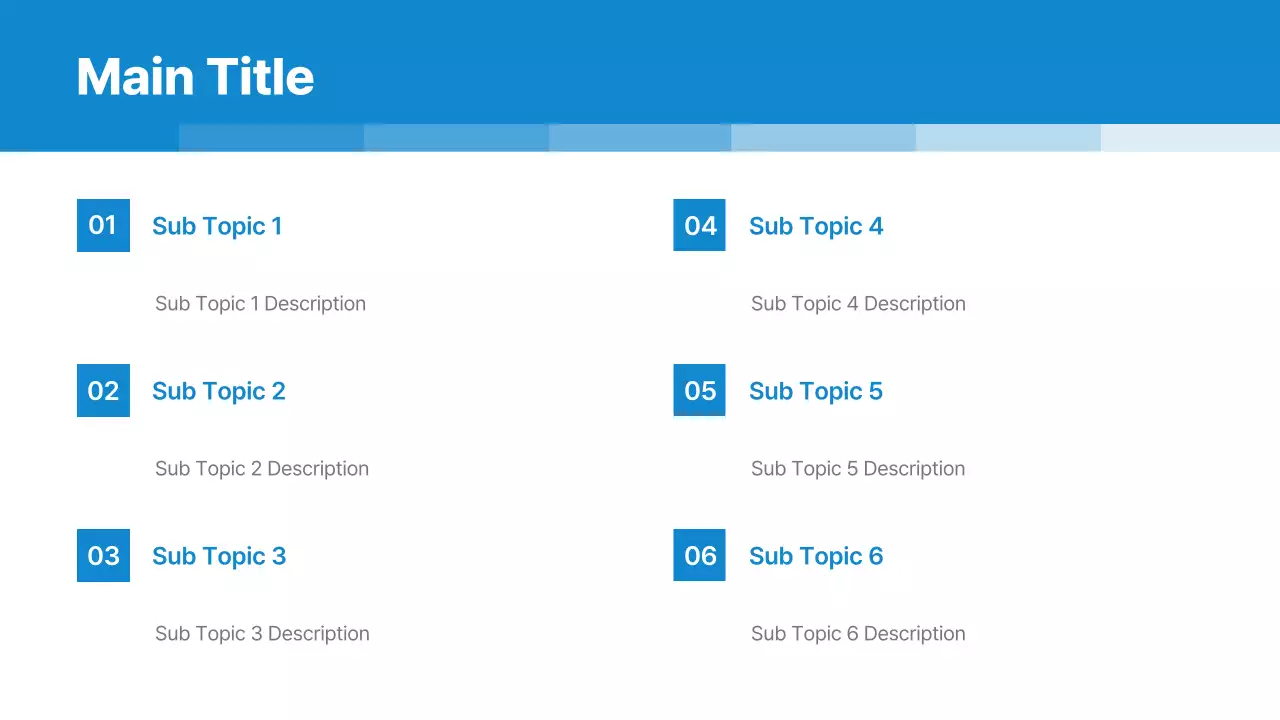Image resolution: width=1280 pixels, height=720 pixels.
Task: Click the Sub Topic 3 Description text
Action: point(262,634)
